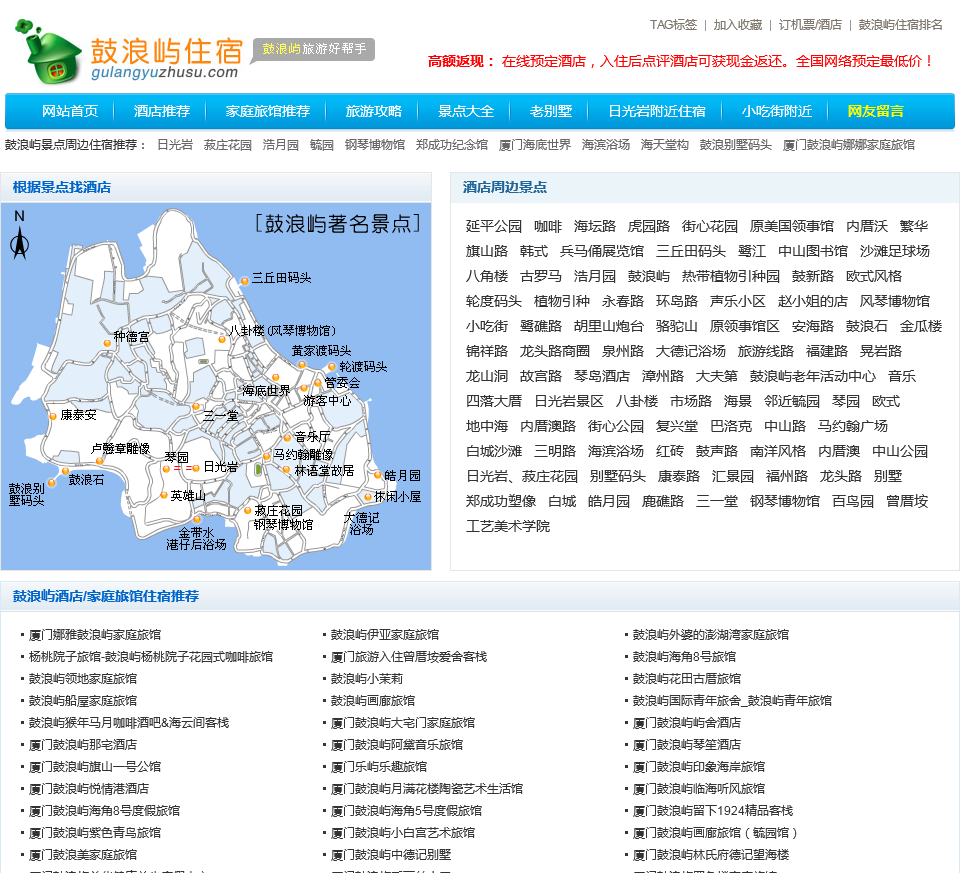The image size is (960, 873).
Task: Click 鼓浪屿老年活动中心 link
Action: tap(812, 376)
